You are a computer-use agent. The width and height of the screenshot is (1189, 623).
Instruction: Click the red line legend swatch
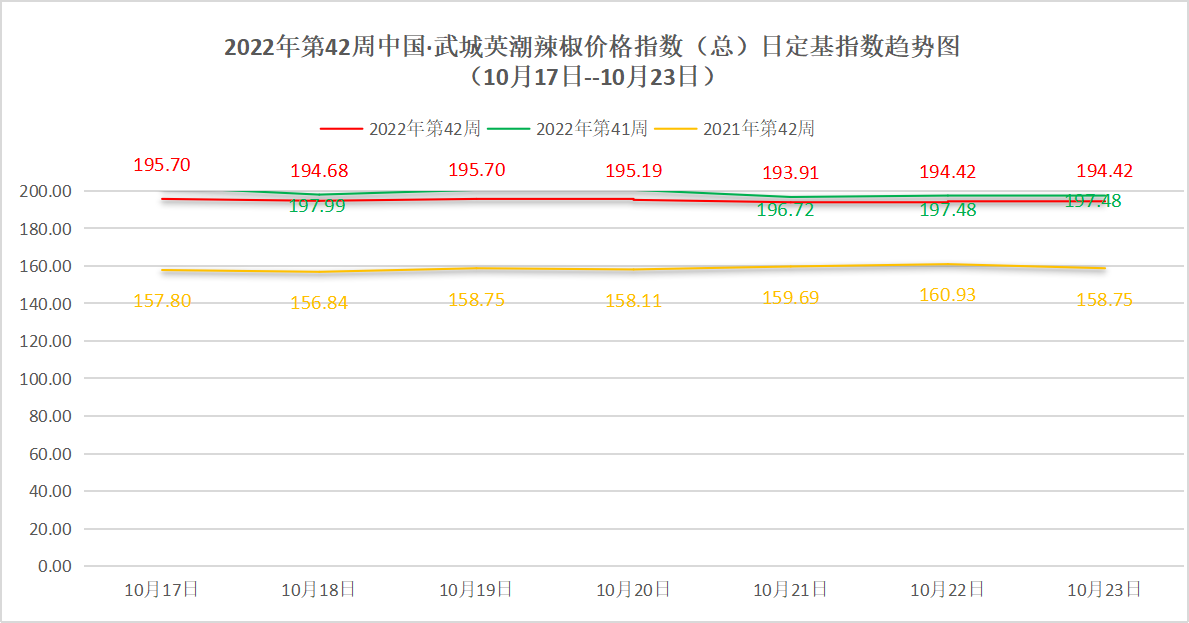click(341, 129)
